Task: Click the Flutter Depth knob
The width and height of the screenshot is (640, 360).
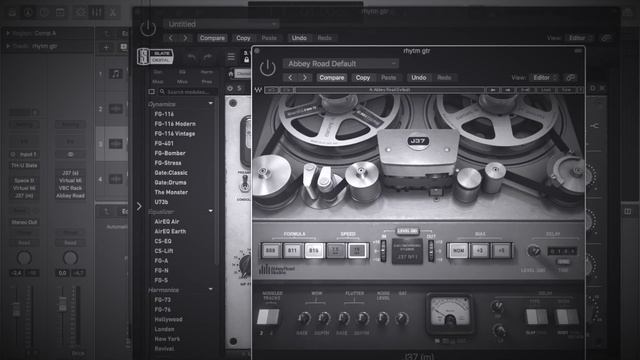Action: click(x=362, y=318)
